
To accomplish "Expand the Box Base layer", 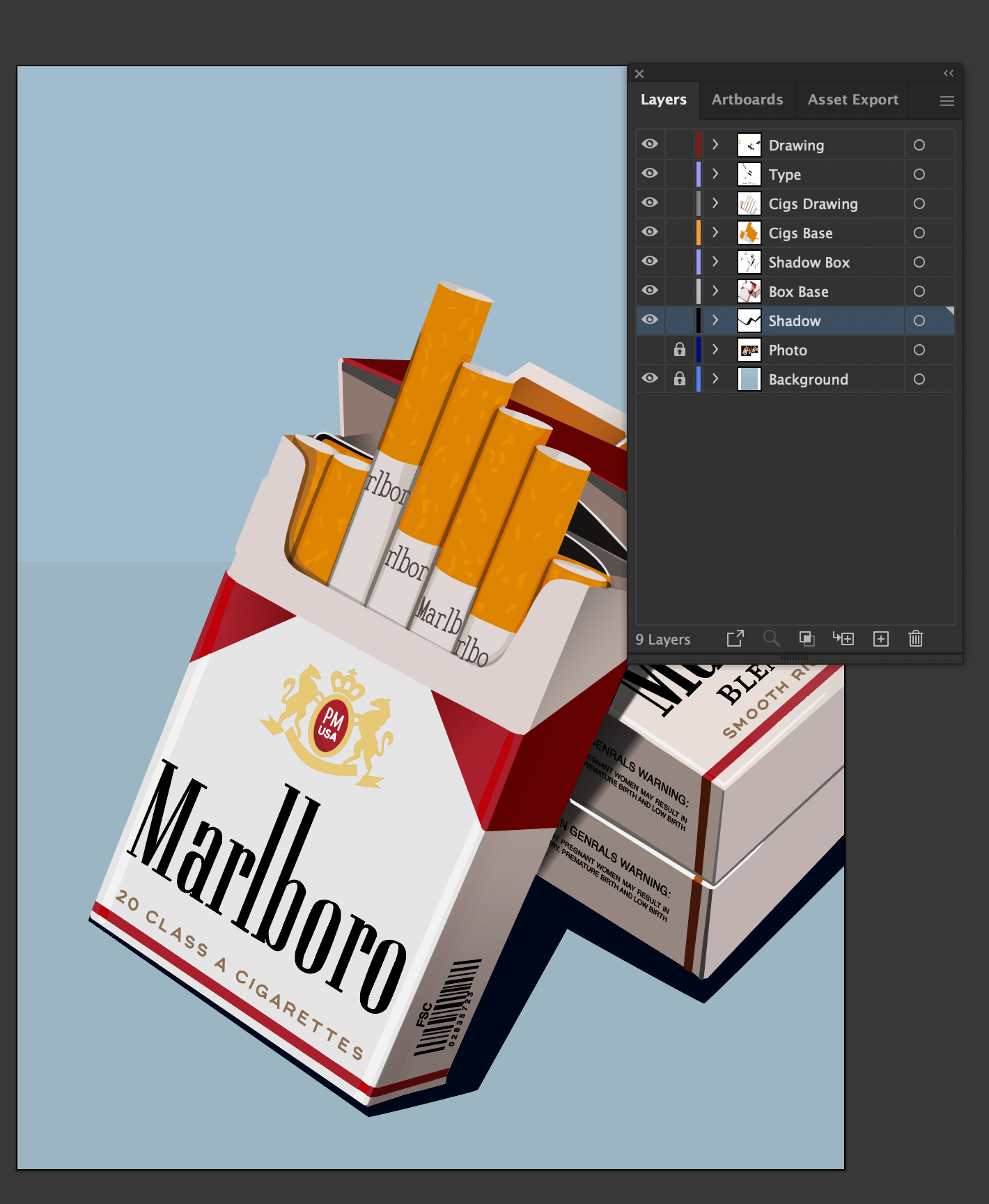I will (715, 291).
